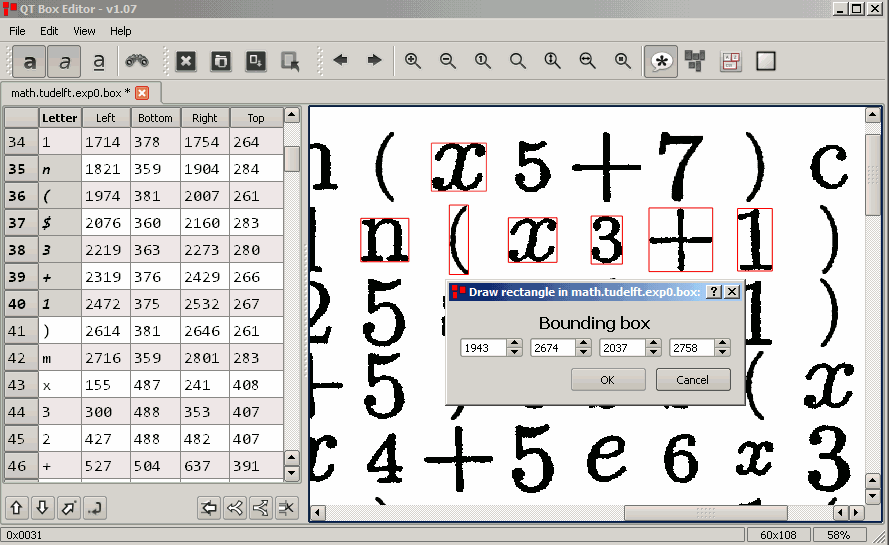The width and height of the screenshot is (889, 545).
Task: Select the letter cell of row 40
Action: coord(60,304)
